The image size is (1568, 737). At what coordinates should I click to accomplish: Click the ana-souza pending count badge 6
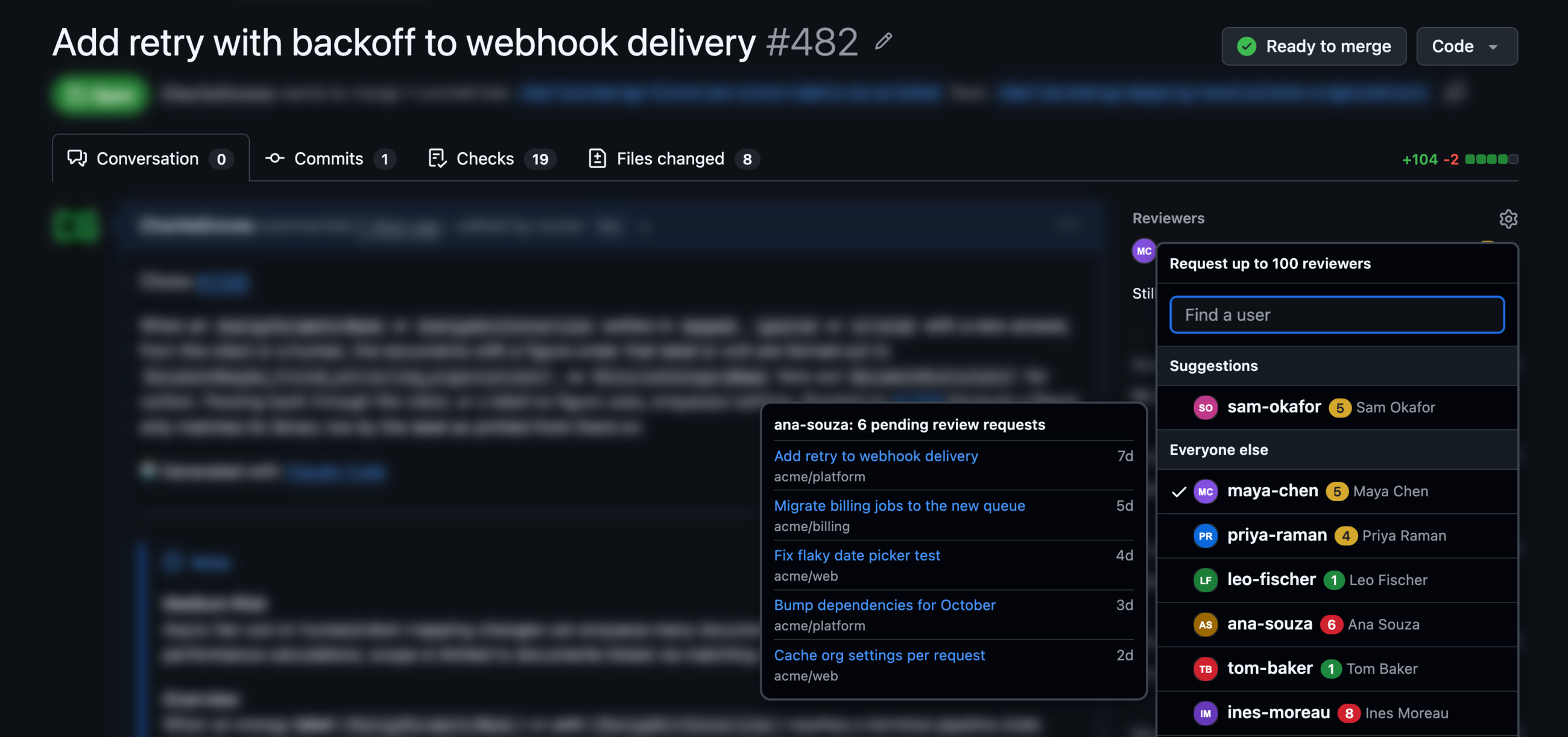click(1330, 624)
